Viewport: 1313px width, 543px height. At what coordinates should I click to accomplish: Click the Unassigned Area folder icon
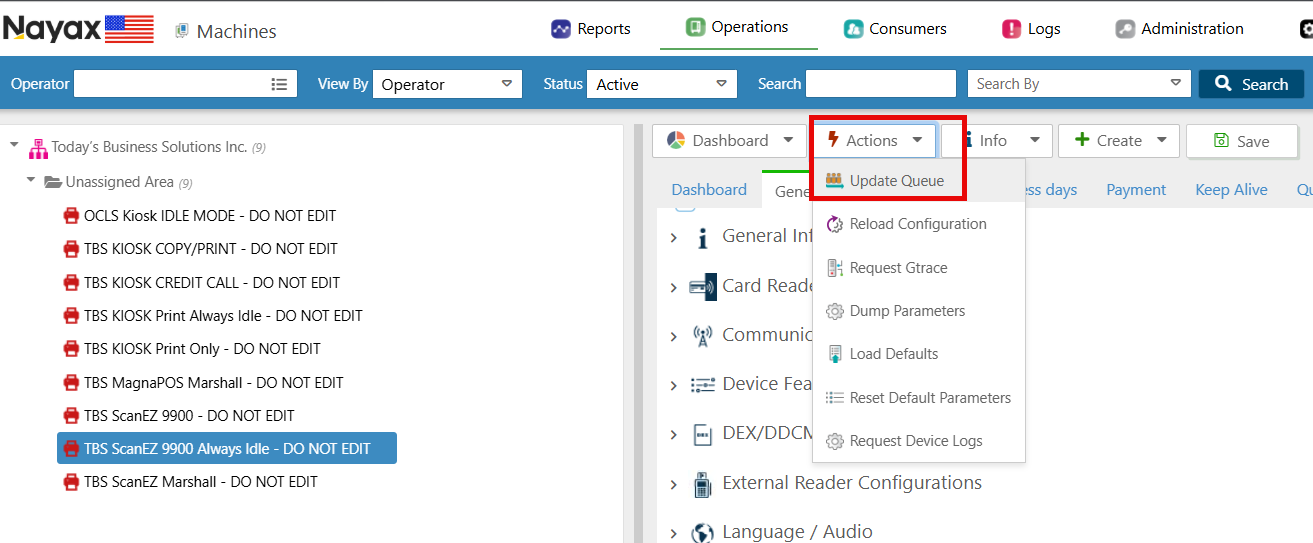click(53, 182)
